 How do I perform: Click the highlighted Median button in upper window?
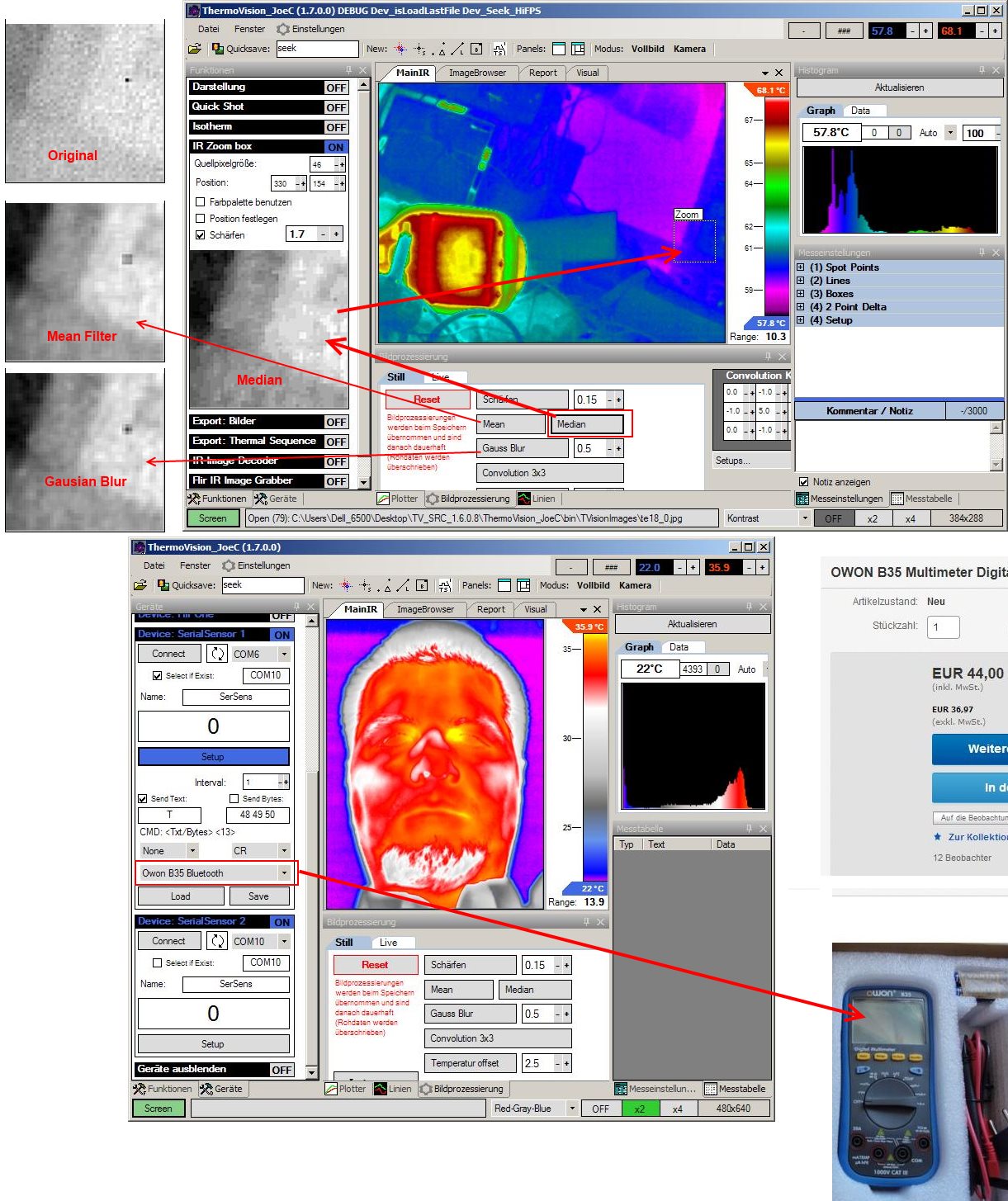click(x=586, y=424)
